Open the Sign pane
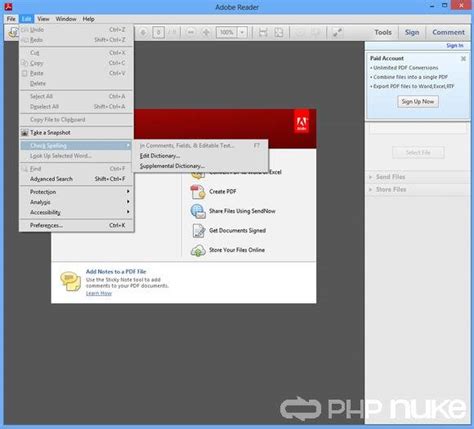The width and height of the screenshot is (474, 429). 412,32
